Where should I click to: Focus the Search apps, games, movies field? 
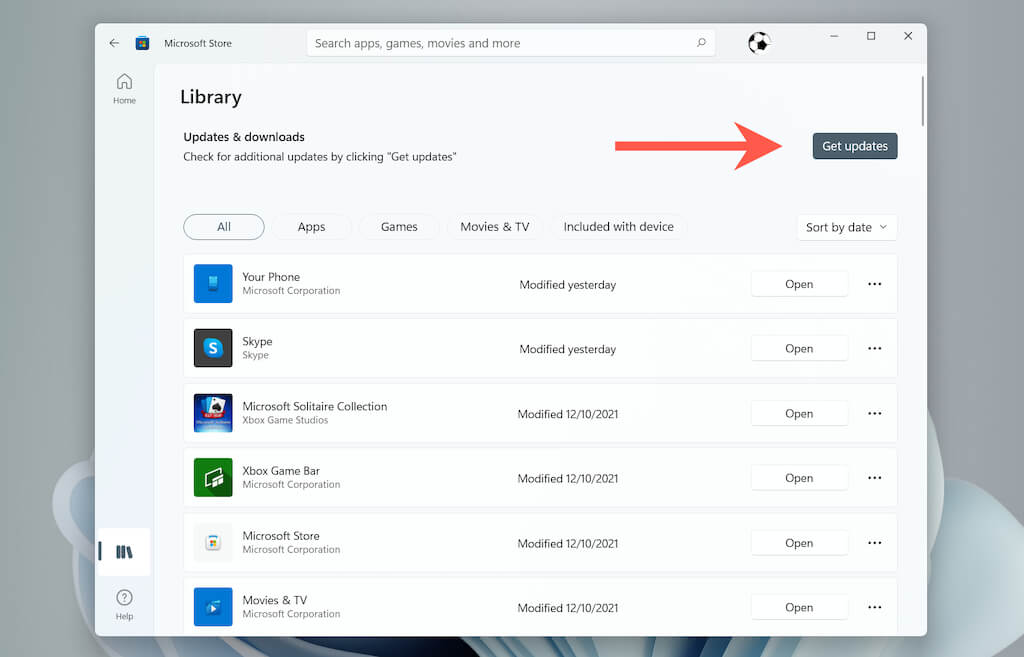(511, 43)
